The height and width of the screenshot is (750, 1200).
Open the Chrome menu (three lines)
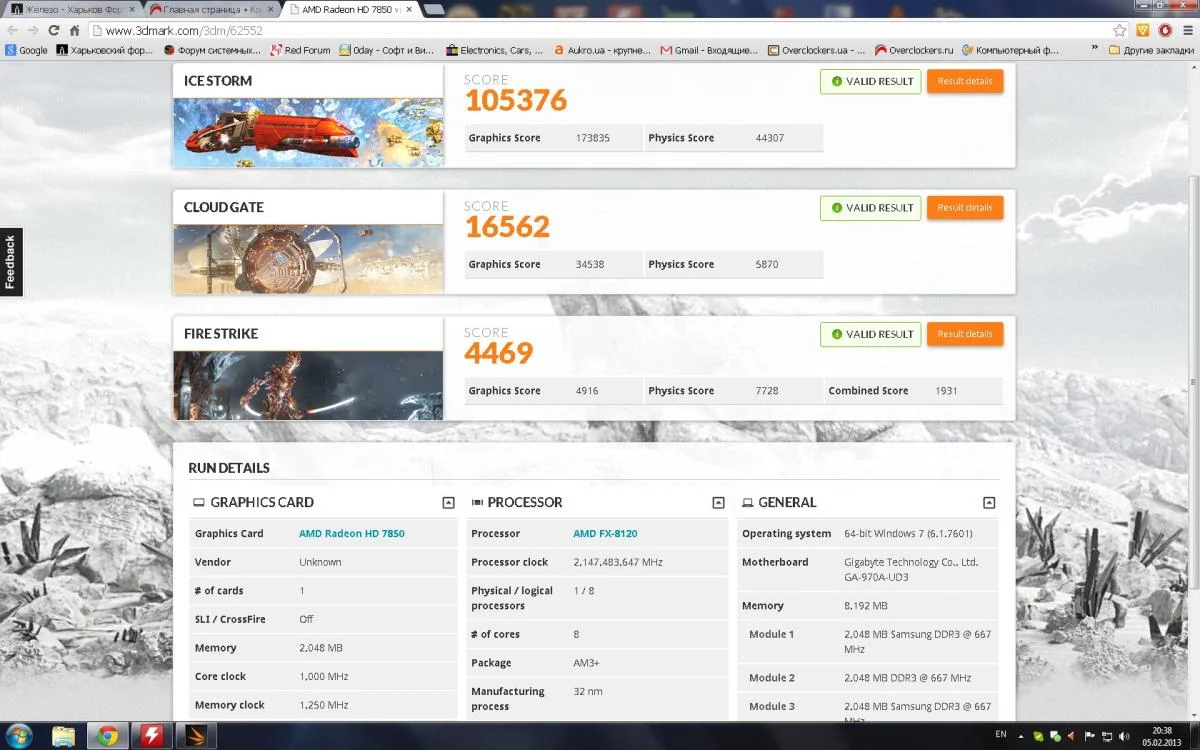(x=1187, y=30)
